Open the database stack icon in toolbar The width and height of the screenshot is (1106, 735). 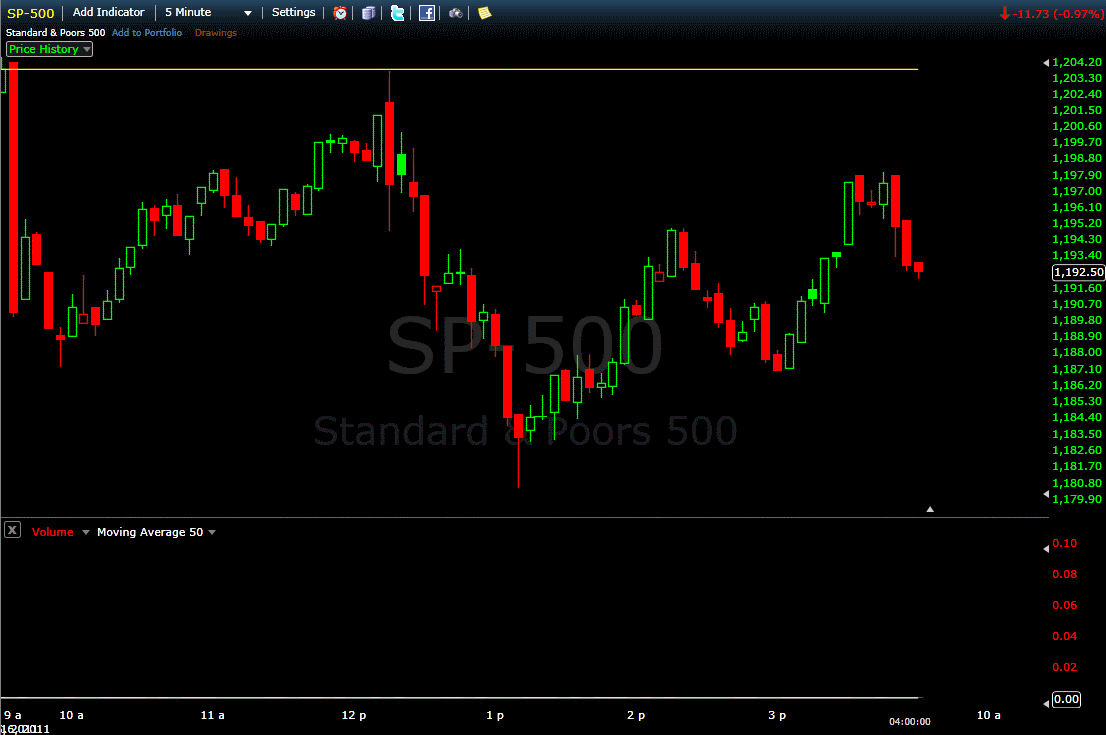coord(368,13)
